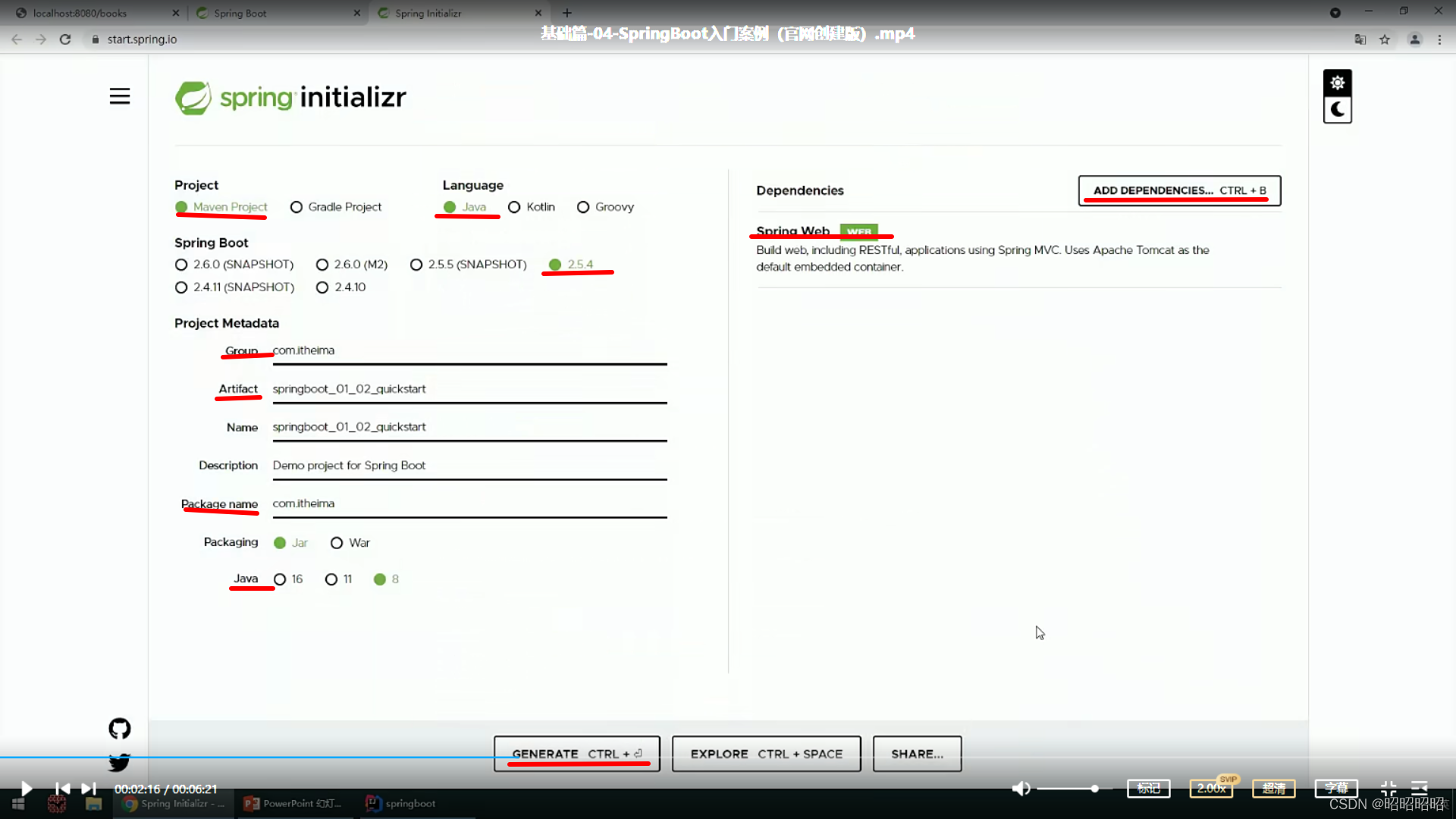The height and width of the screenshot is (819, 1456).
Task: Open the subtitles 字幕 menu
Action: pyautogui.click(x=1336, y=789)
